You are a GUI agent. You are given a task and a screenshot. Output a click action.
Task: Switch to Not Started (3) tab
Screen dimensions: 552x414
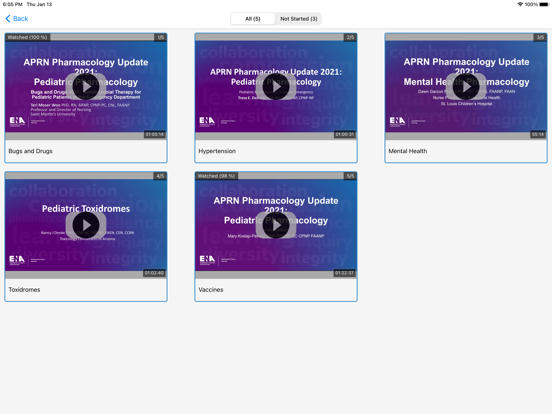point(299,19)
